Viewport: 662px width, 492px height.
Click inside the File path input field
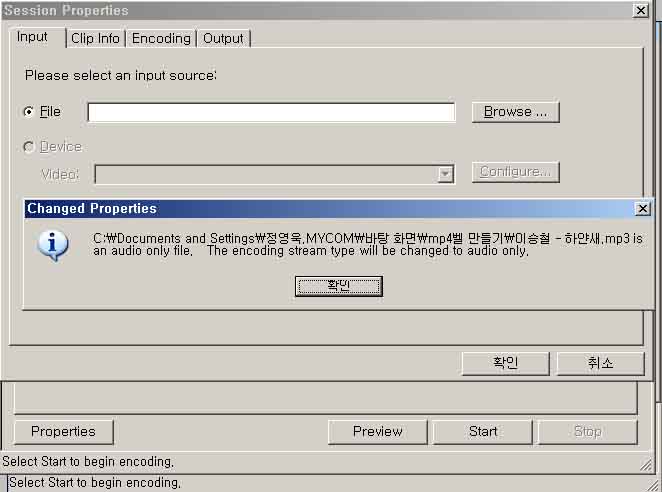click(x=271, y=112)
